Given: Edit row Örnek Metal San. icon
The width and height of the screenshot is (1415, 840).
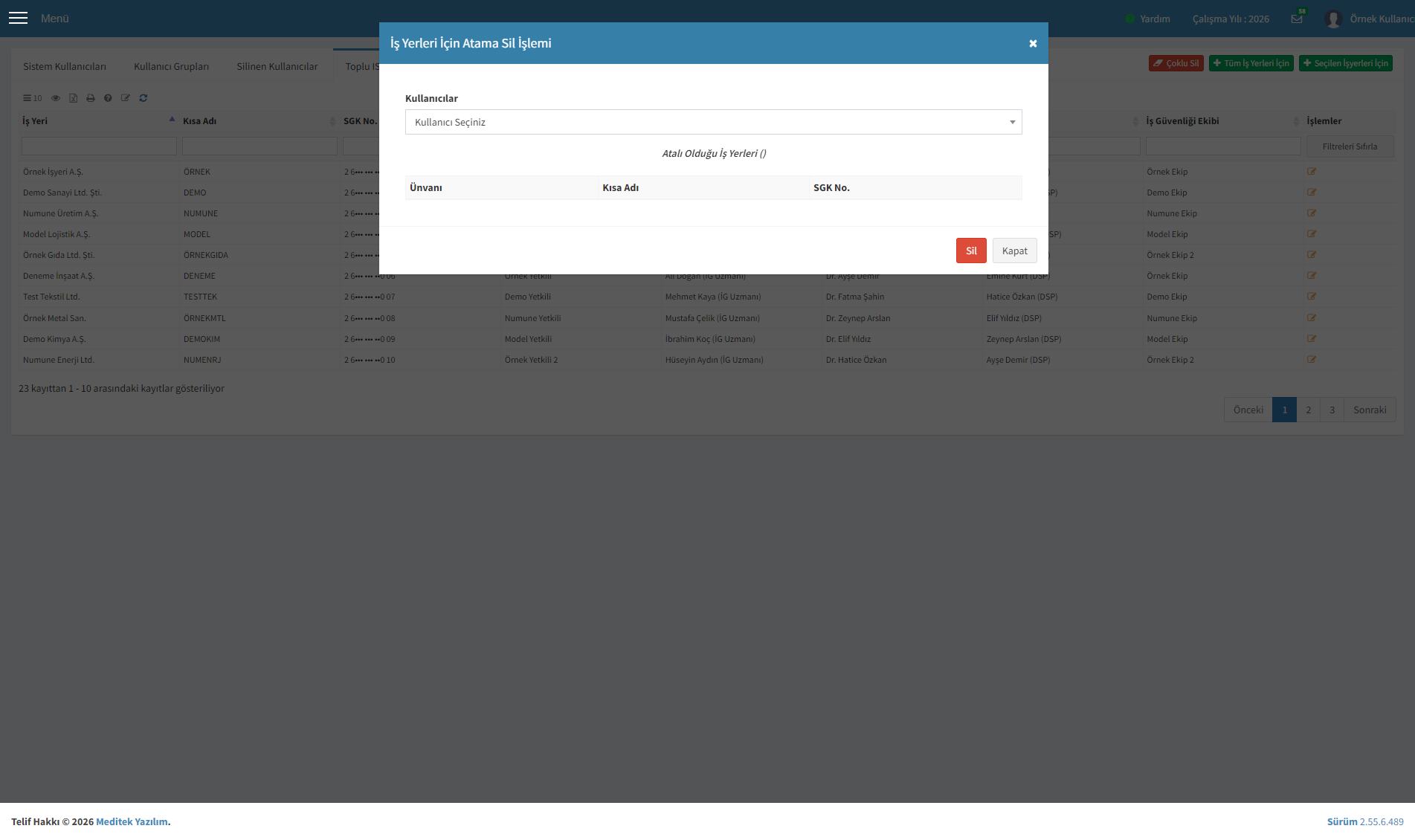Looking at the screenshot, I should point(1312,318).
